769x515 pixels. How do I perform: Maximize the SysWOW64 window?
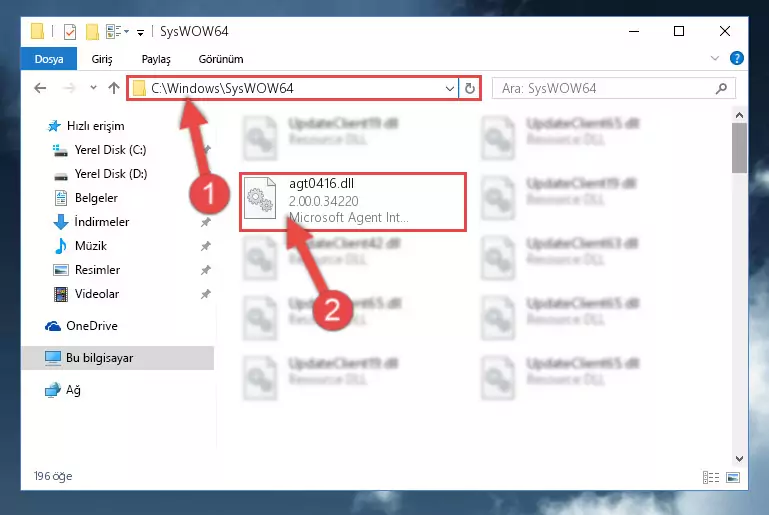click(x=679, y=31)
